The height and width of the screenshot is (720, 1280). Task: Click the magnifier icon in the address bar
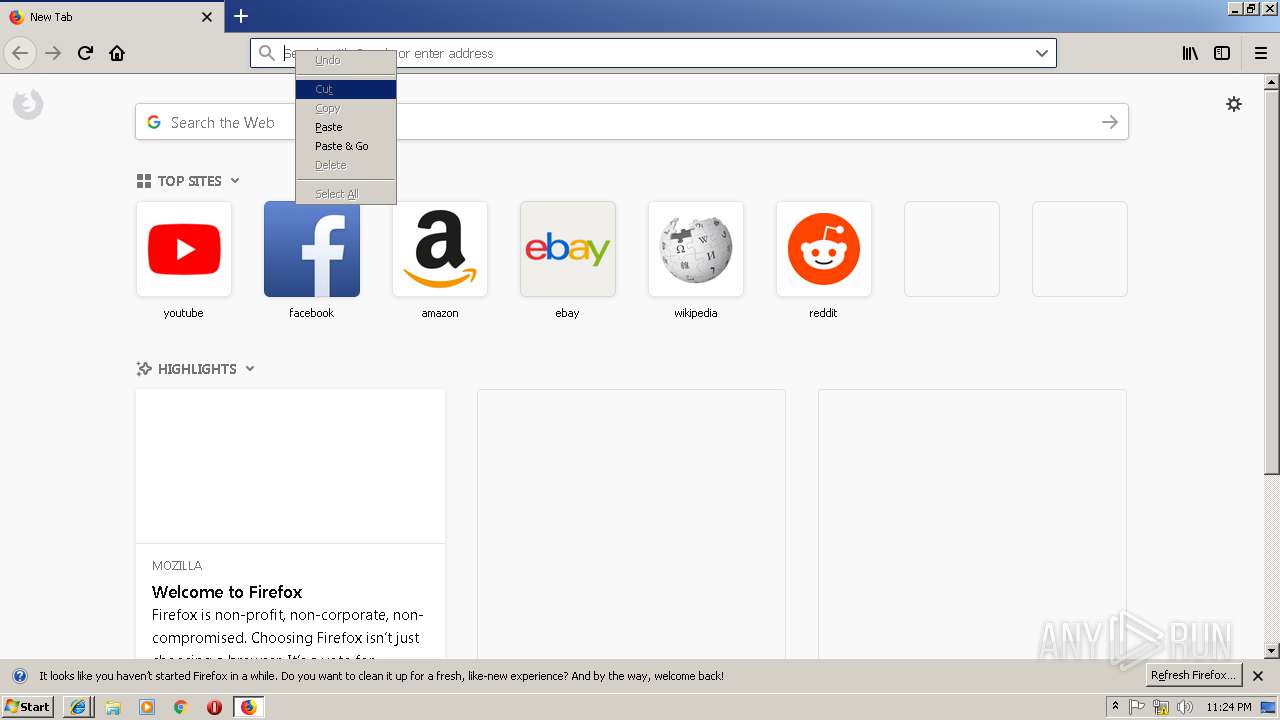coord(266,53)
